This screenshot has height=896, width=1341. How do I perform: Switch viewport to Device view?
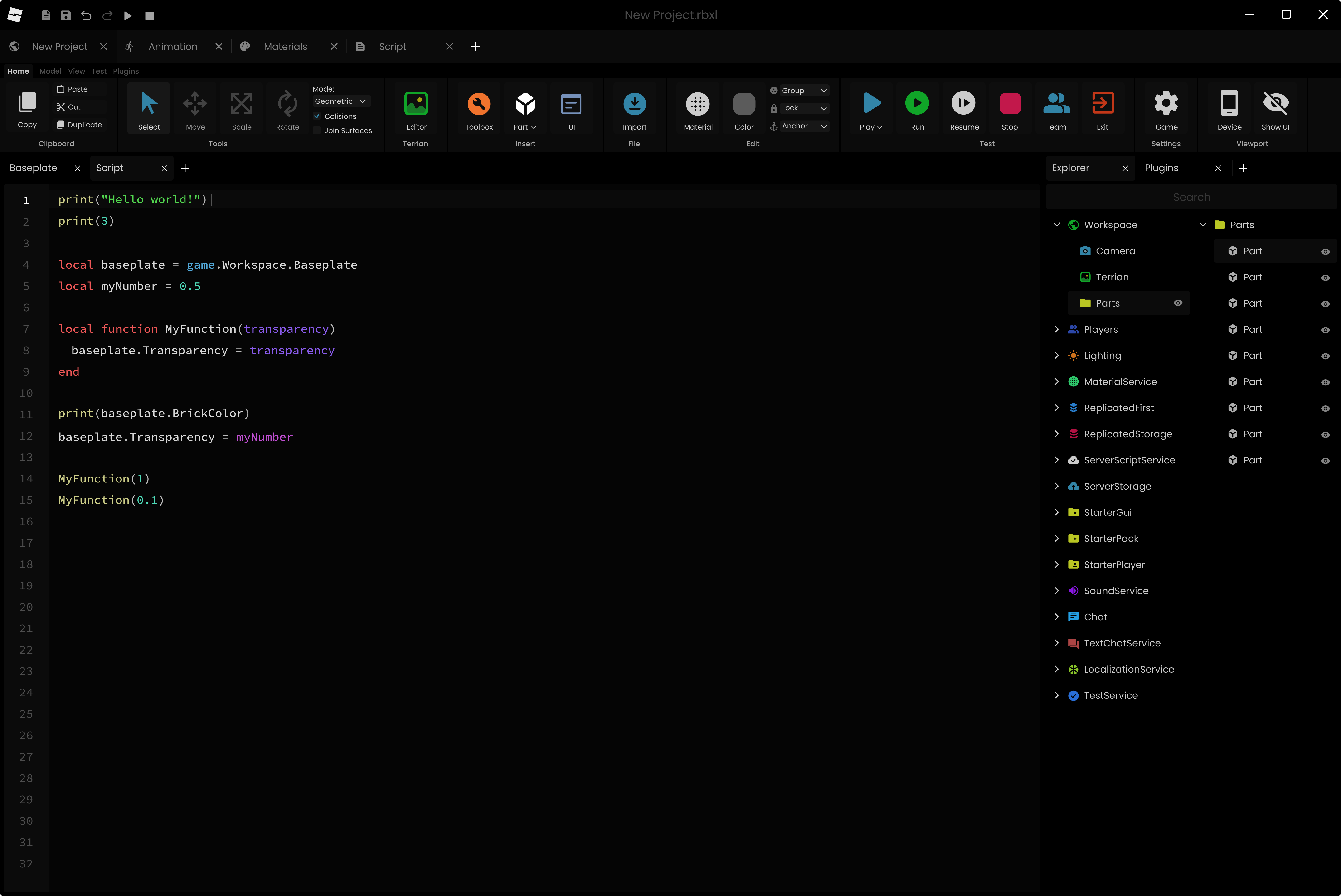point(1229,109)
